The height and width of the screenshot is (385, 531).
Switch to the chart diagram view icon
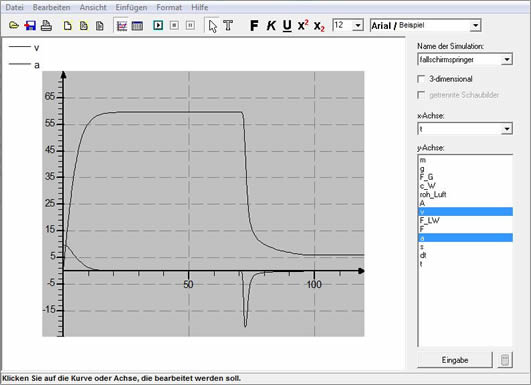point(122,25)
